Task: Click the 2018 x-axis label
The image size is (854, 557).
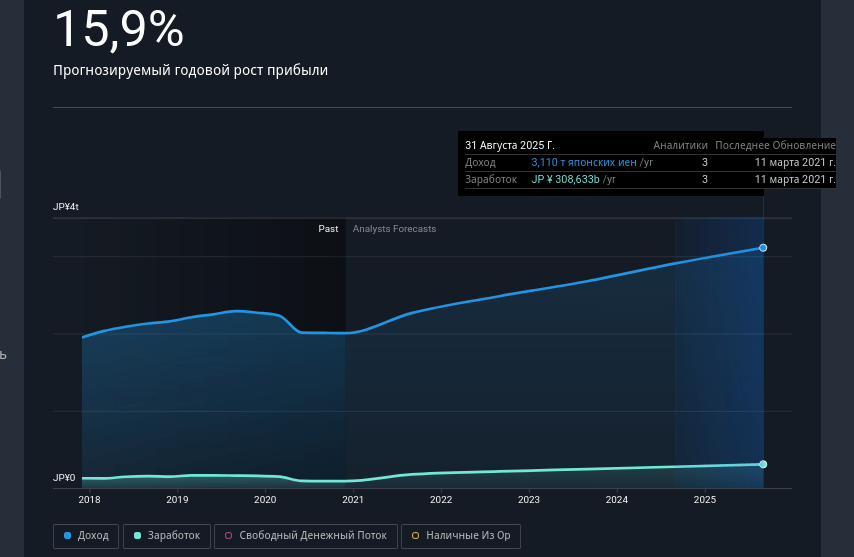Action: pyautogui.click(x=89, y=500)
